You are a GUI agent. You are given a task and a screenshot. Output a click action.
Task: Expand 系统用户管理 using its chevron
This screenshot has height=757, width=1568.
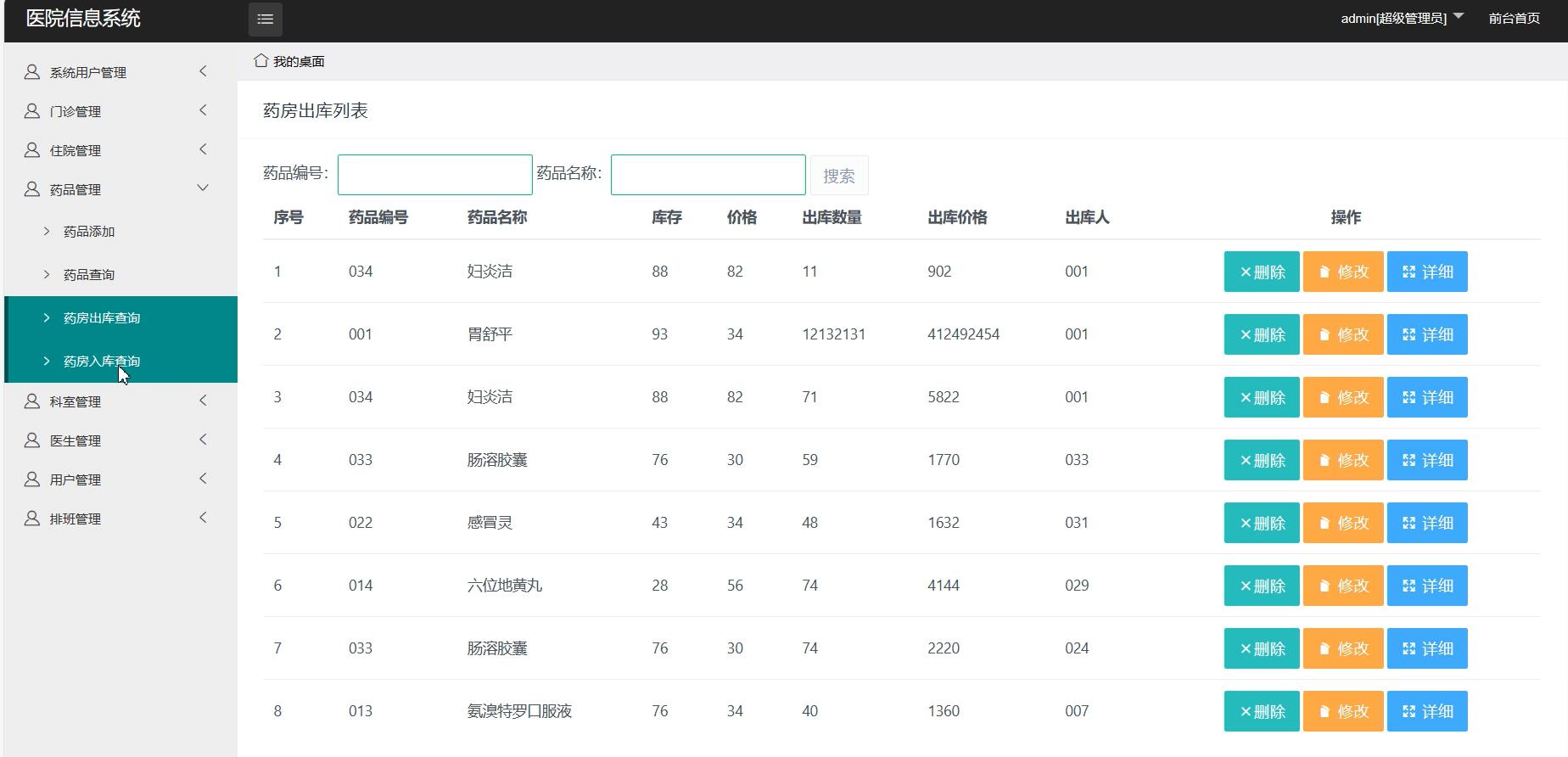point(203,71)
